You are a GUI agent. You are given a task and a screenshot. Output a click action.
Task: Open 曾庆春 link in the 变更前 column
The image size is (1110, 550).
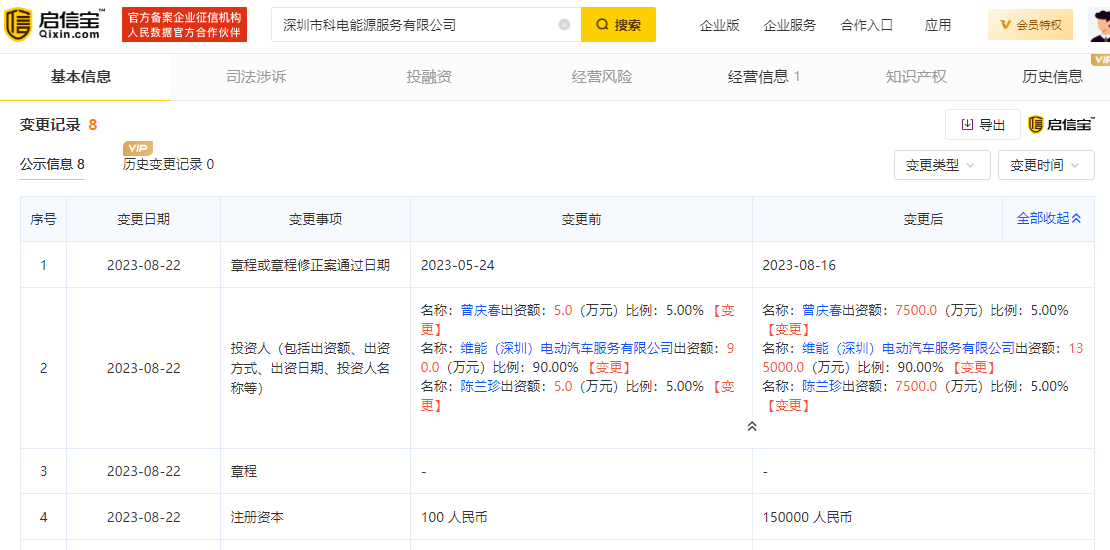point(480,310)
